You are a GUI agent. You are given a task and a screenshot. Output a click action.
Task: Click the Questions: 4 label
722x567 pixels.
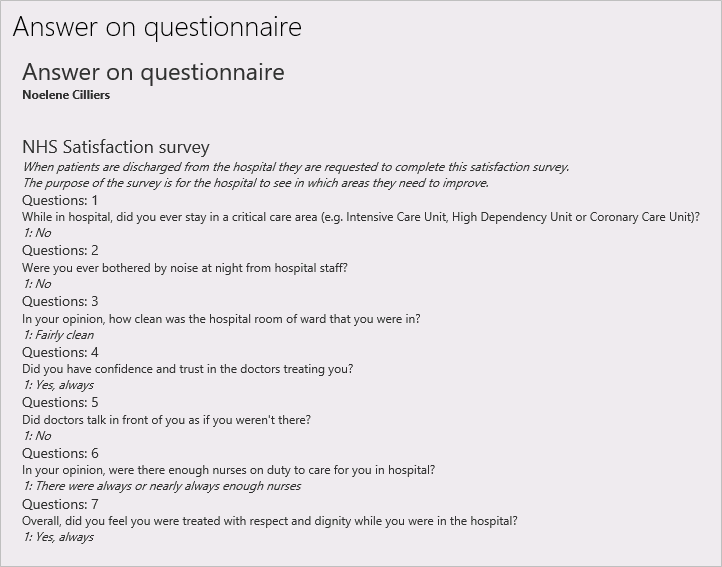[x=60, y=352]
